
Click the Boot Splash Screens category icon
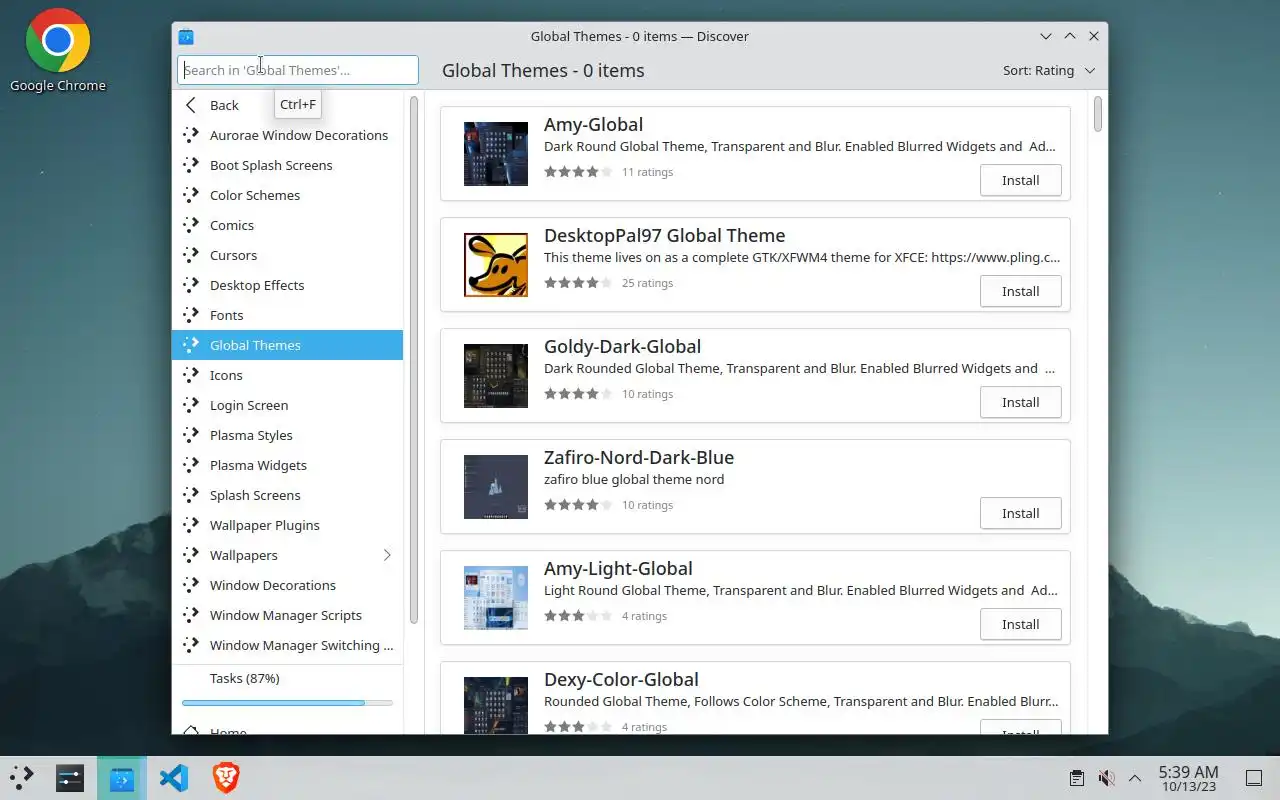(x=191, y=165)
